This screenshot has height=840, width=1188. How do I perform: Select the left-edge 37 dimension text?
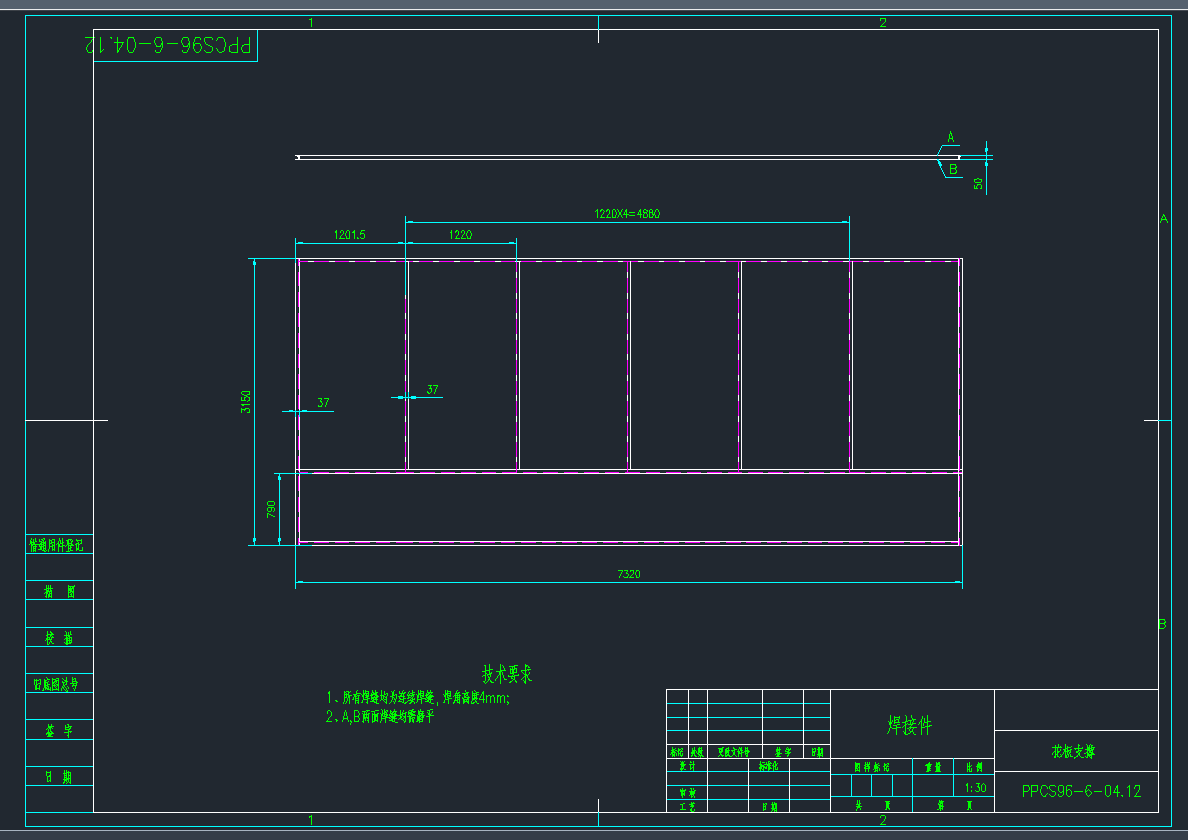pyautogui.click(x=323, y=403)
